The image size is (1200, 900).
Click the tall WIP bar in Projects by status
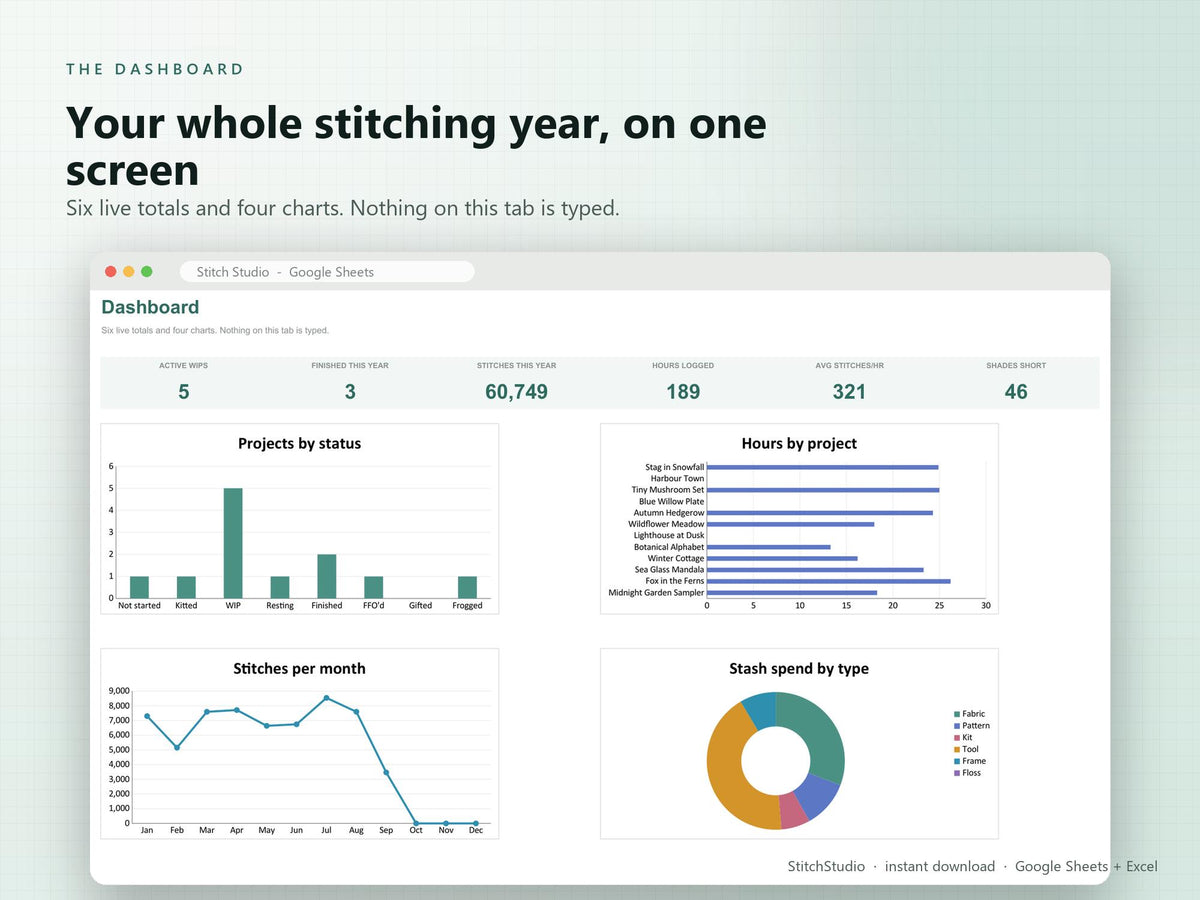[233, 543]
